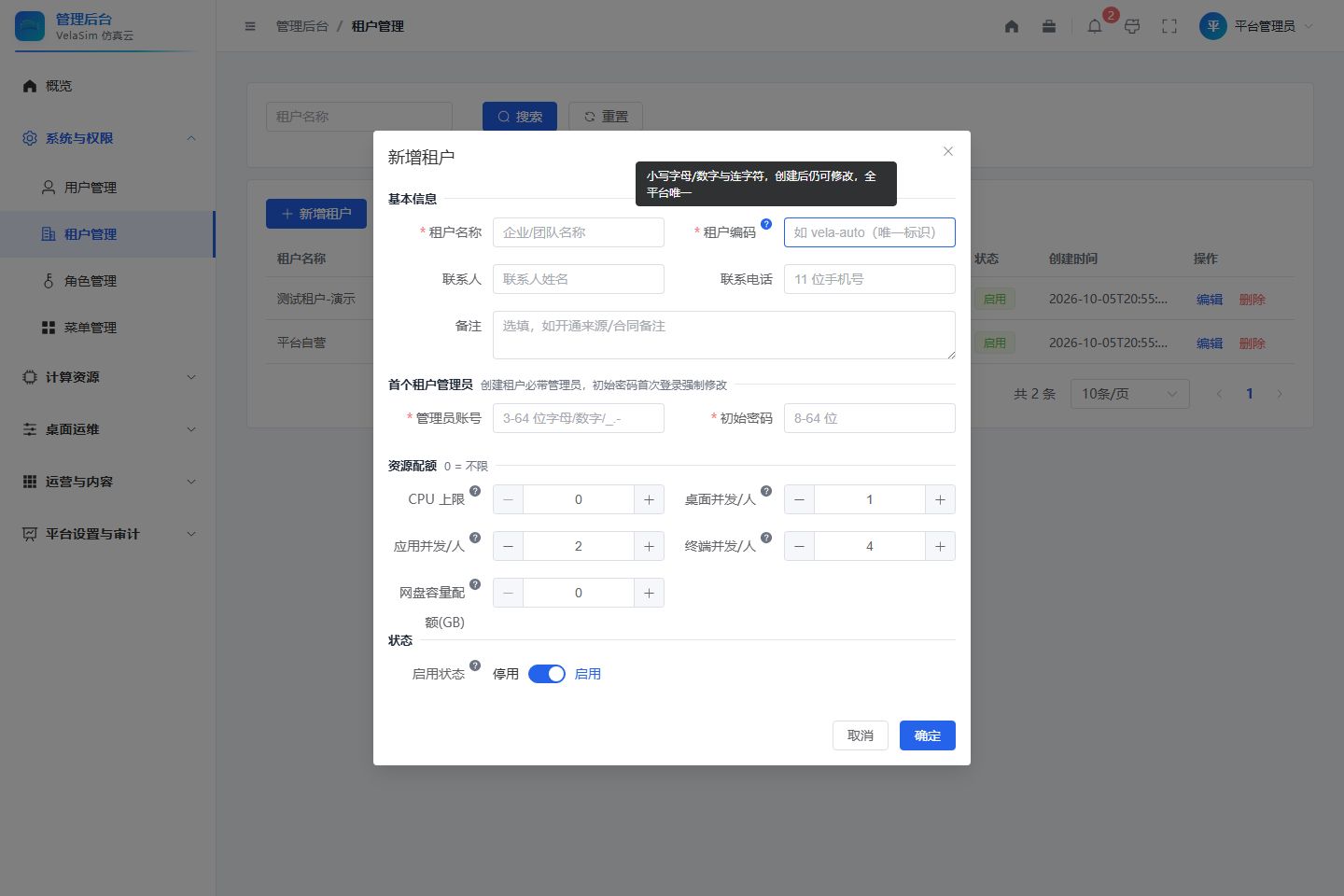Screen dimensions: 1344x896
Task: Click help icon beside 终端并发/人
Action: click(x=766, y=538)
